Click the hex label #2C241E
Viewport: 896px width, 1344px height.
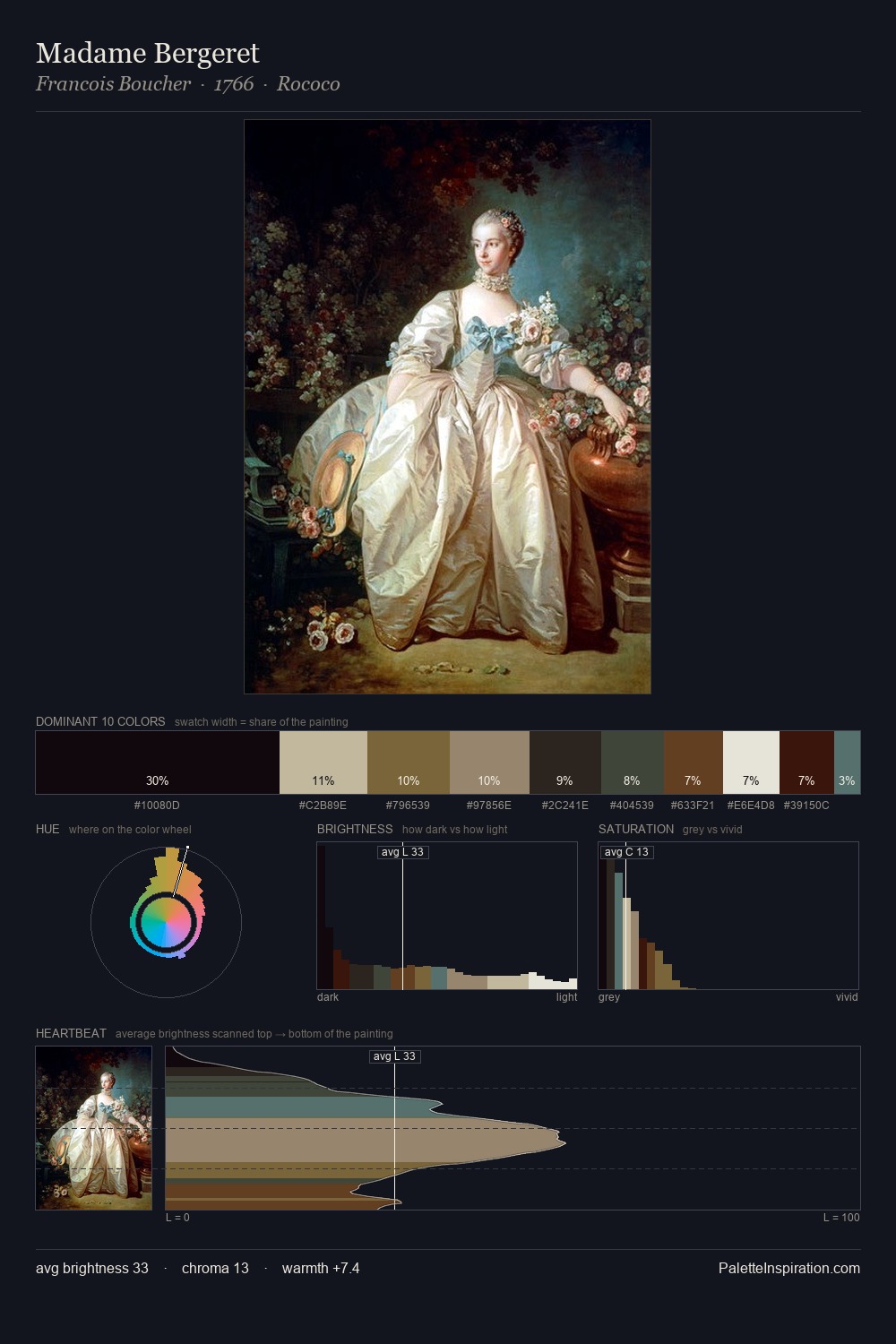(565, 806)
